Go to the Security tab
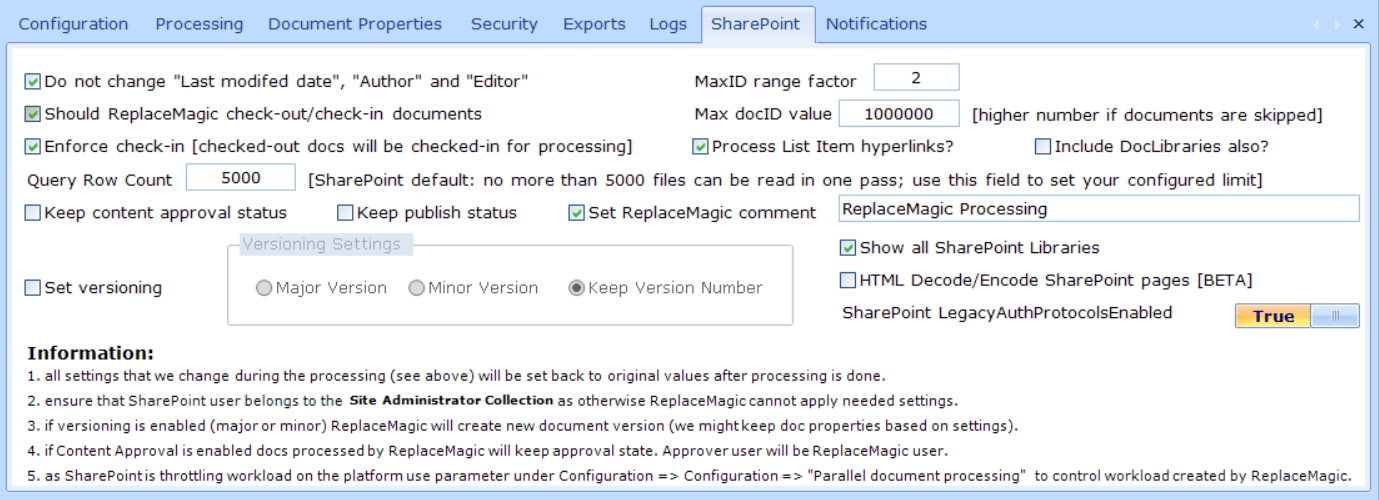1379x500 pixels. point(504,23)
